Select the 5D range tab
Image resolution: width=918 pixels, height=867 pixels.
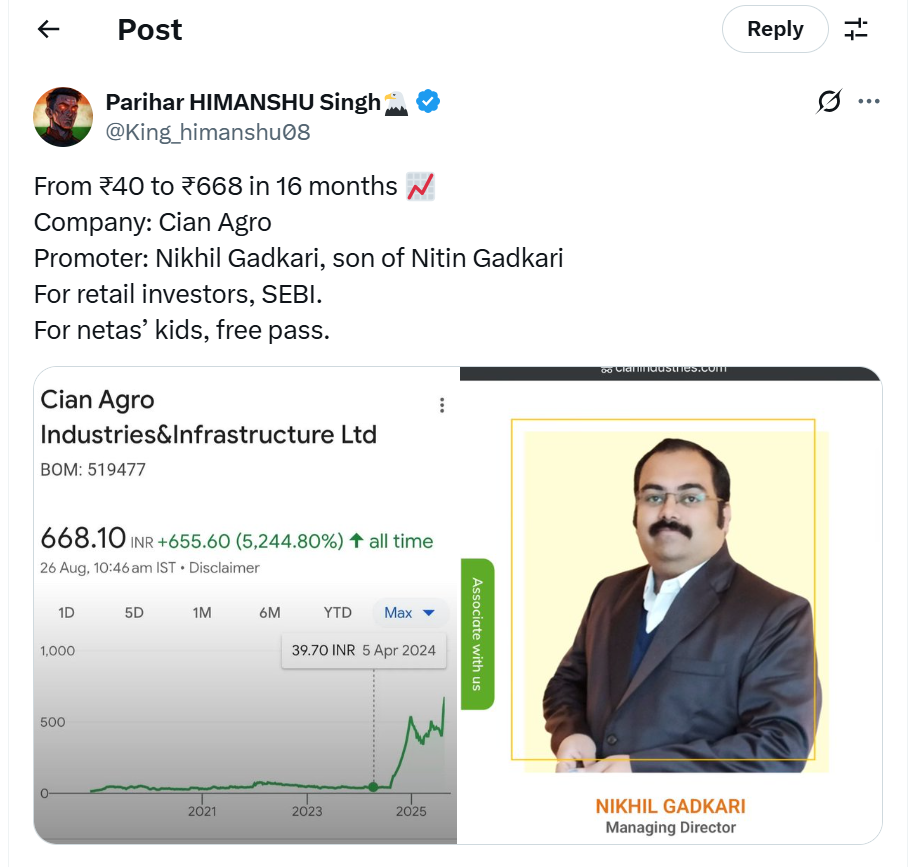[x=134, y=612]
